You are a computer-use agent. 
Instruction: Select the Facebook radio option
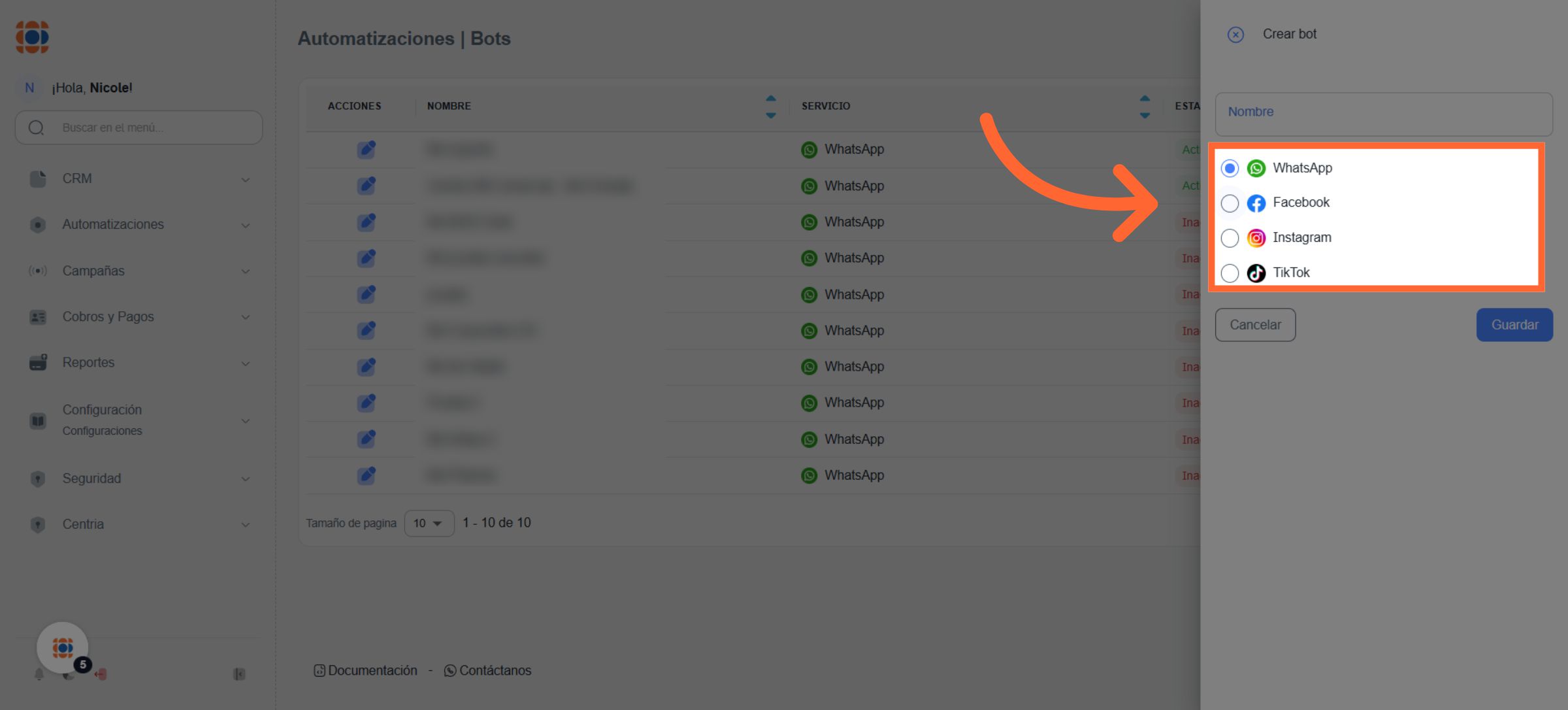1230,203
